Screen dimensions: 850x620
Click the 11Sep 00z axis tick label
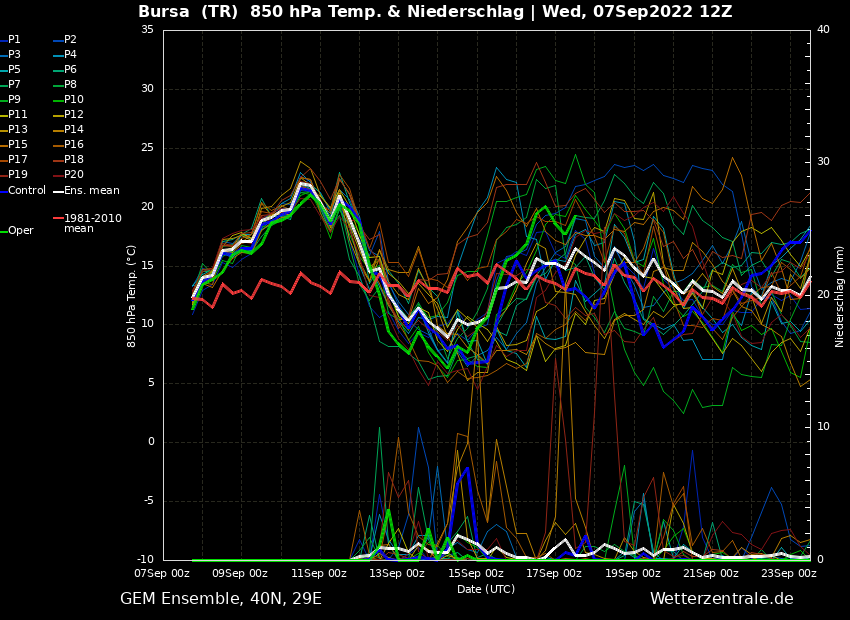point(319,573)
